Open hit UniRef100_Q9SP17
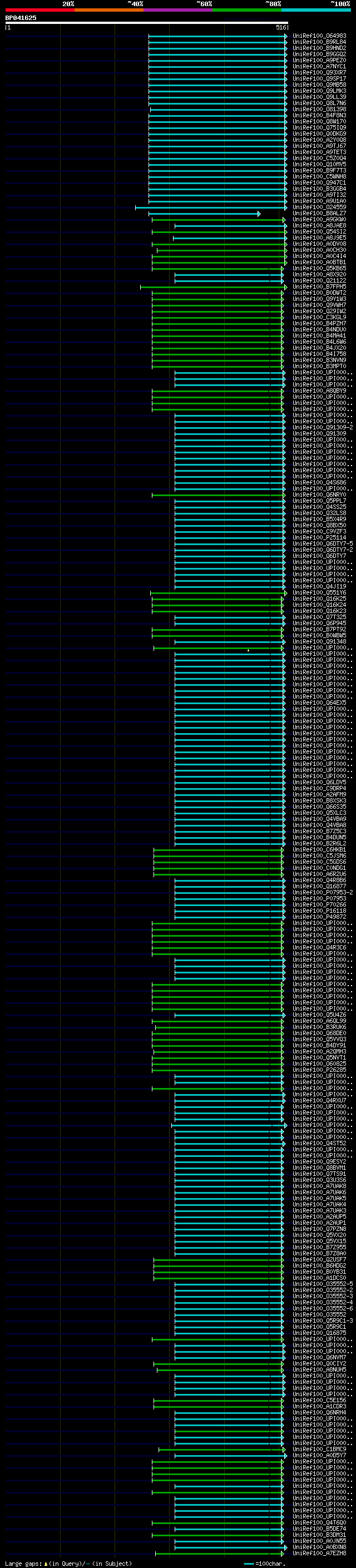 click(x=319, y=78)
